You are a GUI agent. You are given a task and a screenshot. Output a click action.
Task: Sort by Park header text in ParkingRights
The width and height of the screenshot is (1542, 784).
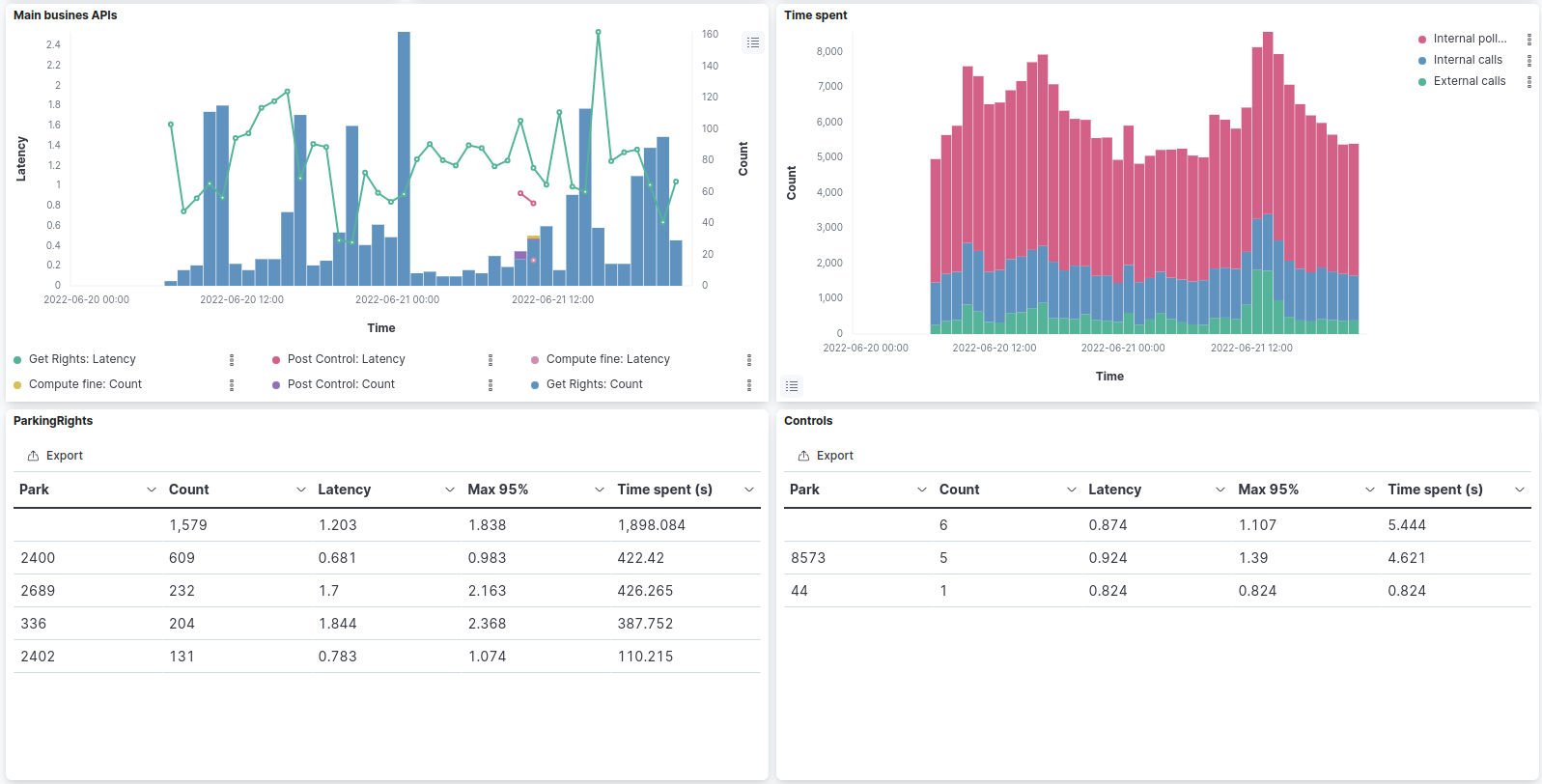[34, 490]
